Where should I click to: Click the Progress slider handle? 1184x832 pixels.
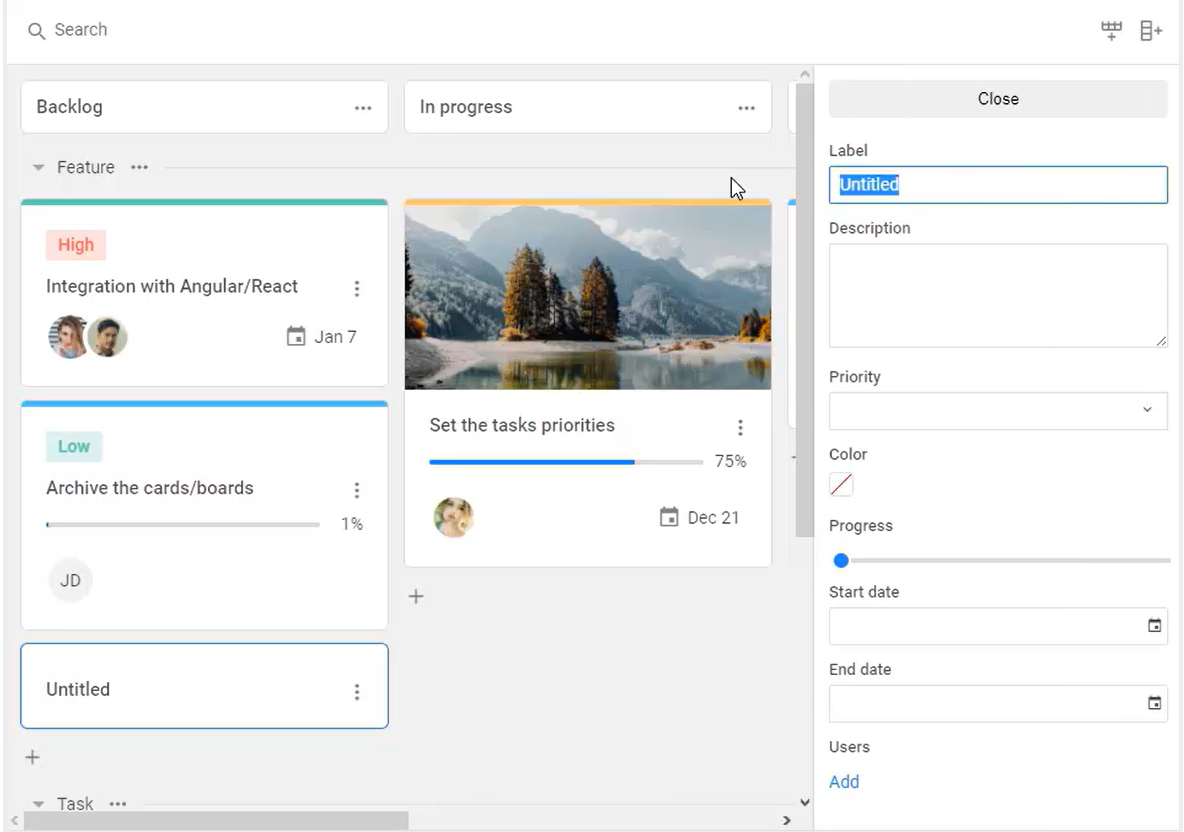[x=840, y=560]
